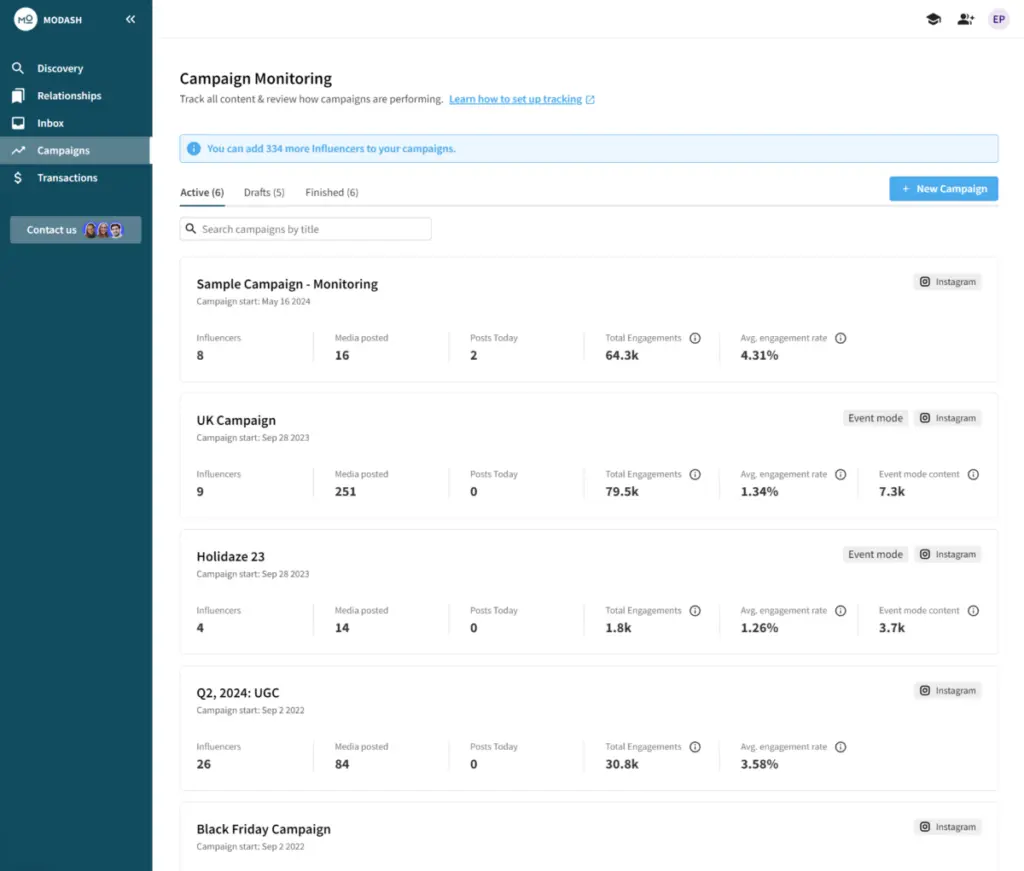Click Total Engagements info icon in Sample Campaign
Screen dimensions: 1024x871
click(x=695, y=338)
